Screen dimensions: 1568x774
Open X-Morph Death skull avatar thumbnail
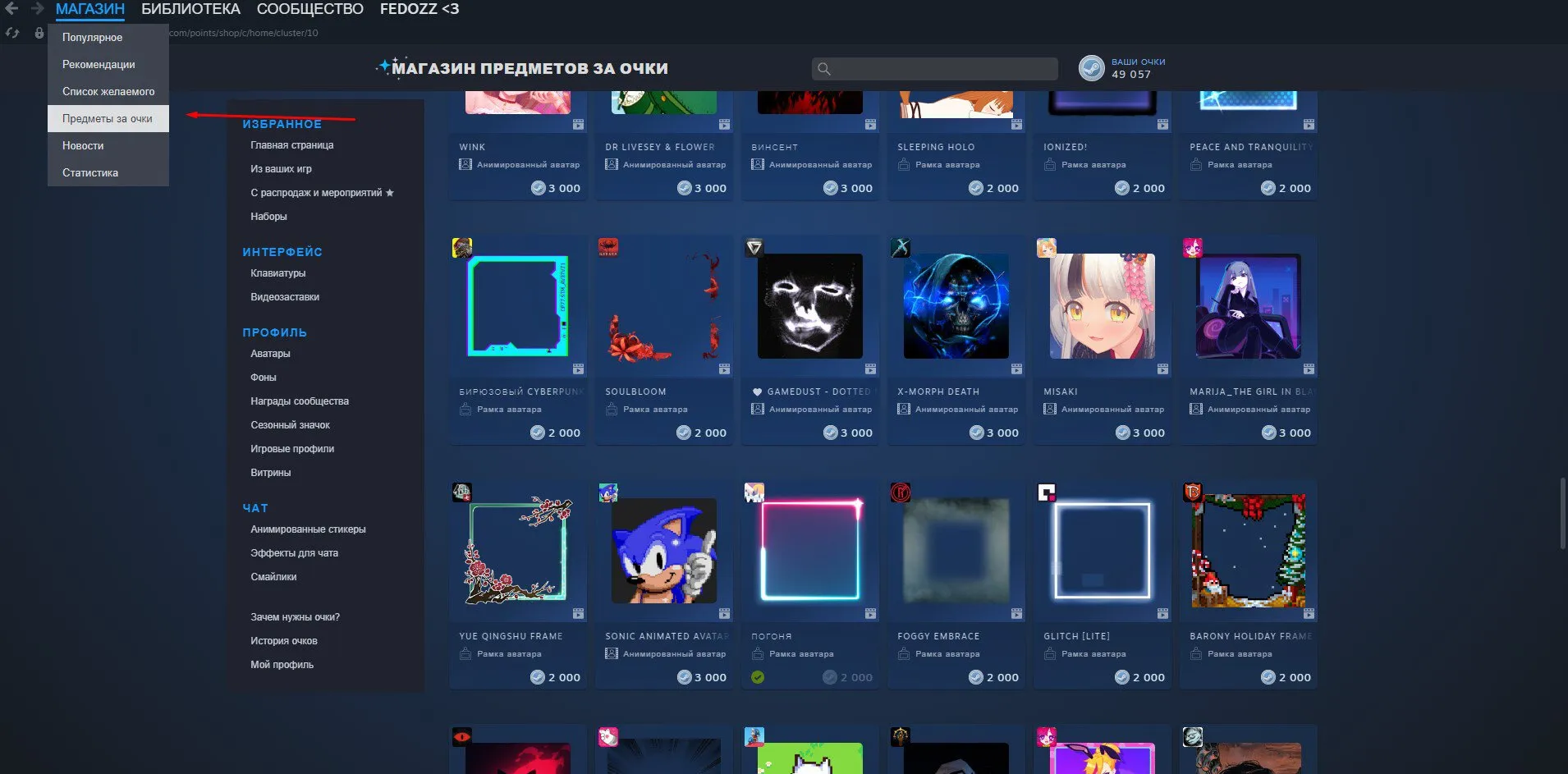click(x=956, y=306)
